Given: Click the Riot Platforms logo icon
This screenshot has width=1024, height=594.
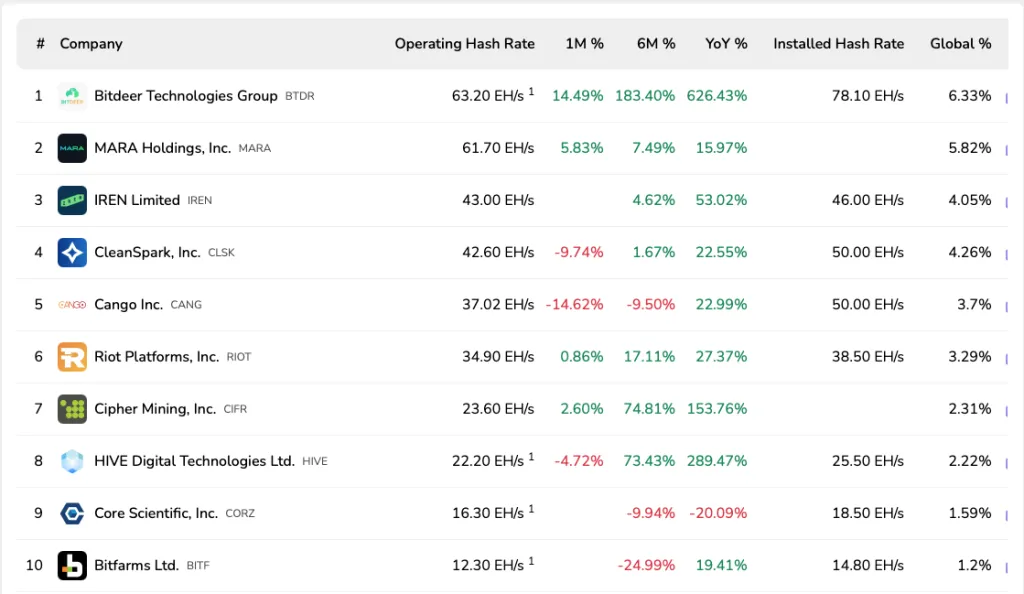Looking at the screenshot, I should (72, 357).
